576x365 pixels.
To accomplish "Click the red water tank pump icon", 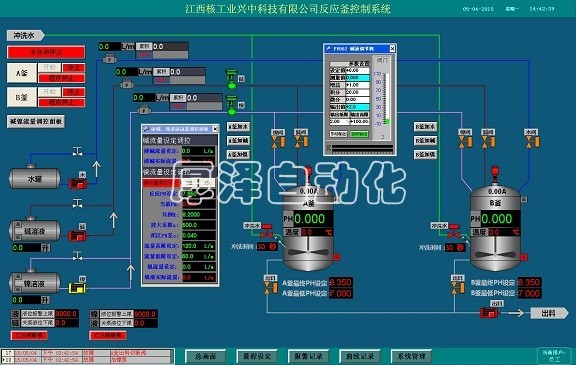I will point(78,183).
